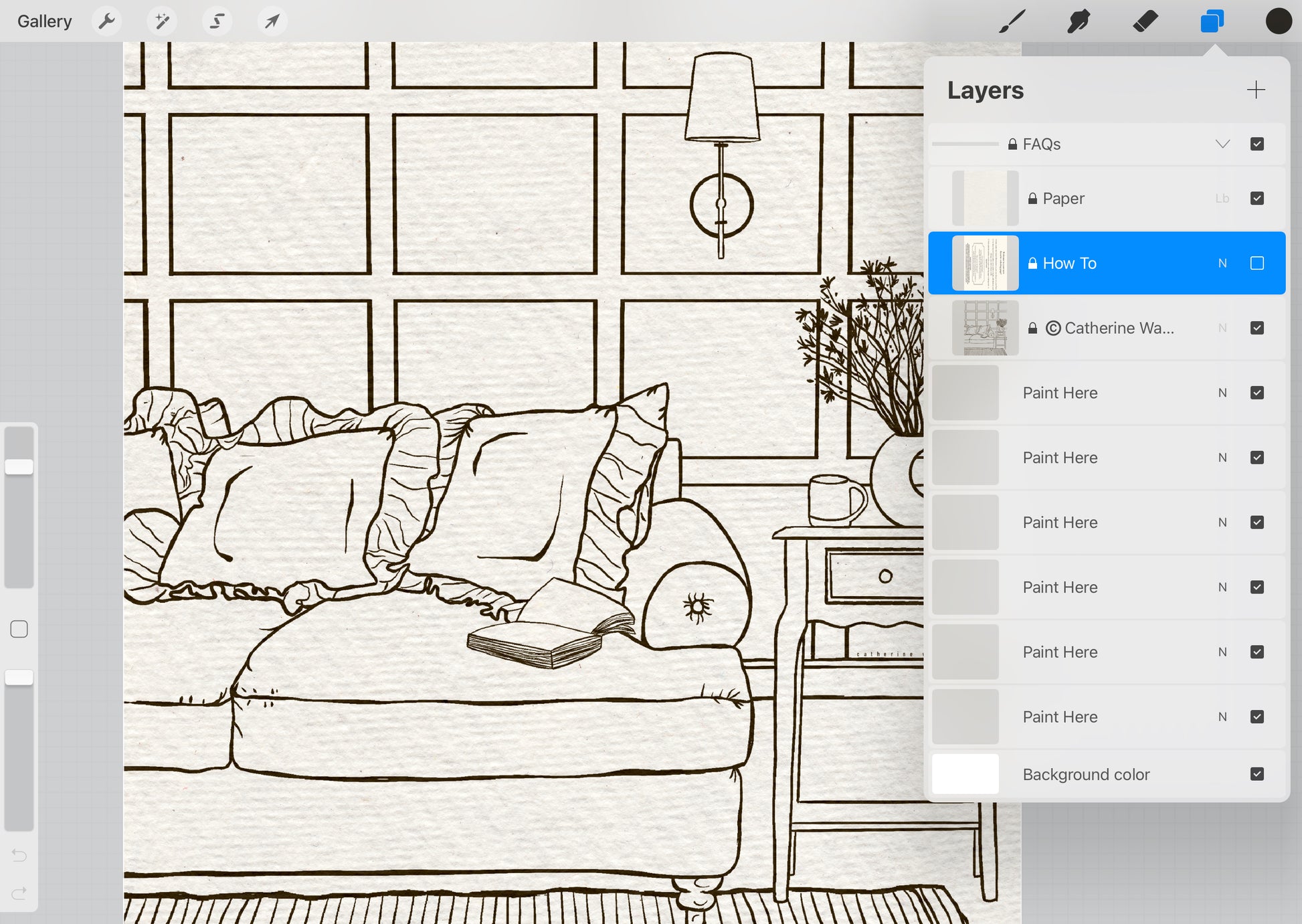Select the Brush tool
1302x924 pixels.
(x=1012, y=21)
